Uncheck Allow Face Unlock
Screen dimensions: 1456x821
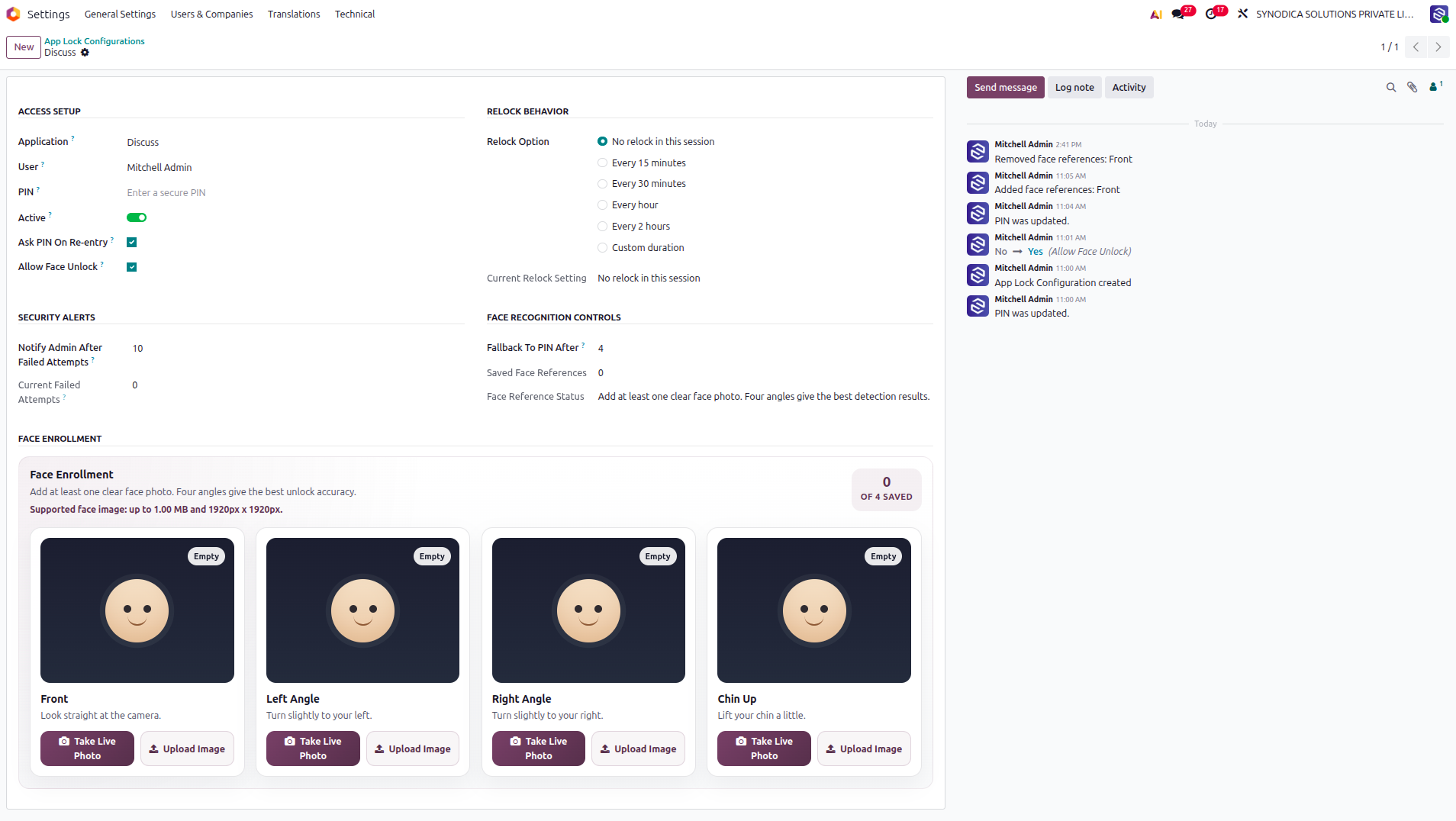[131, 267]
